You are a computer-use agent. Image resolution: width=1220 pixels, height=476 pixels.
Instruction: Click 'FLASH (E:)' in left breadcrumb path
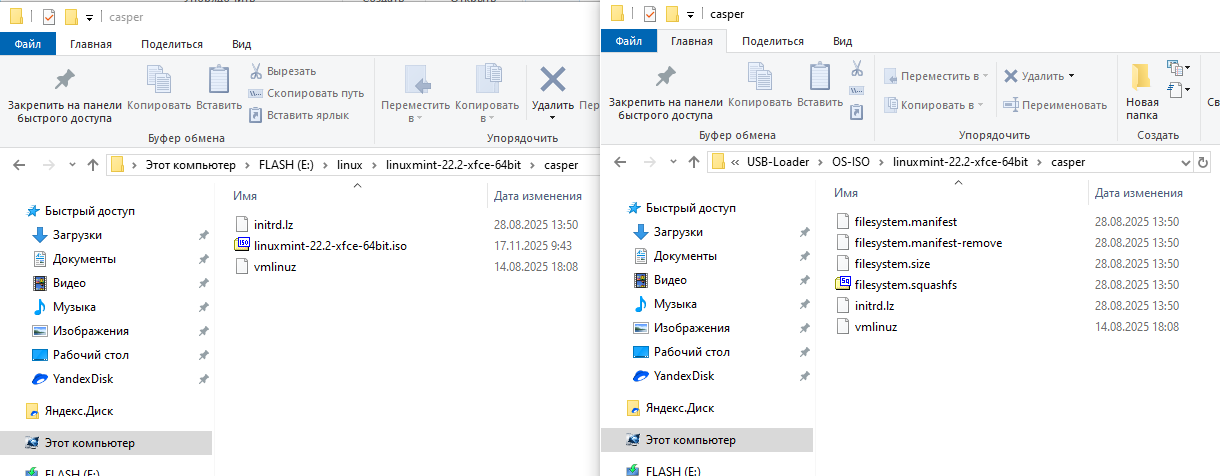pyautogui.click(x=290, y=165)
